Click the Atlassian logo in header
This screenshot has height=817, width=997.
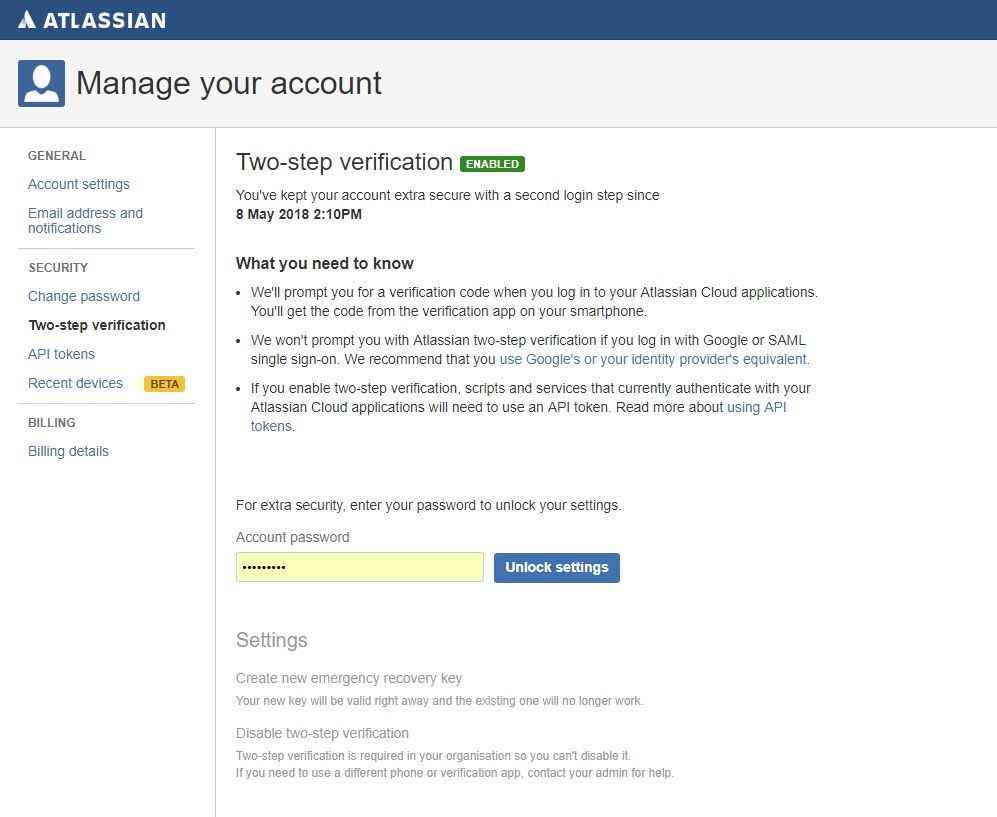point(92,20)
